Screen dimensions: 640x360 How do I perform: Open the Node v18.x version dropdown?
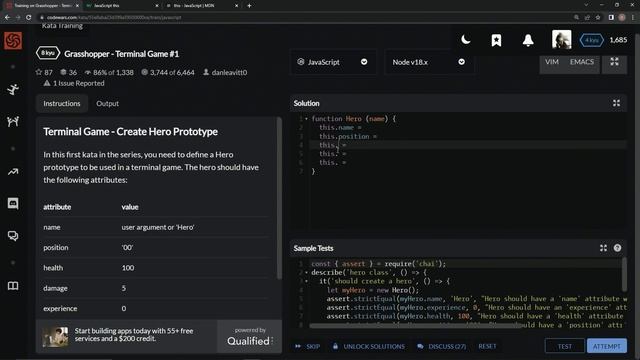click(429, 62)
